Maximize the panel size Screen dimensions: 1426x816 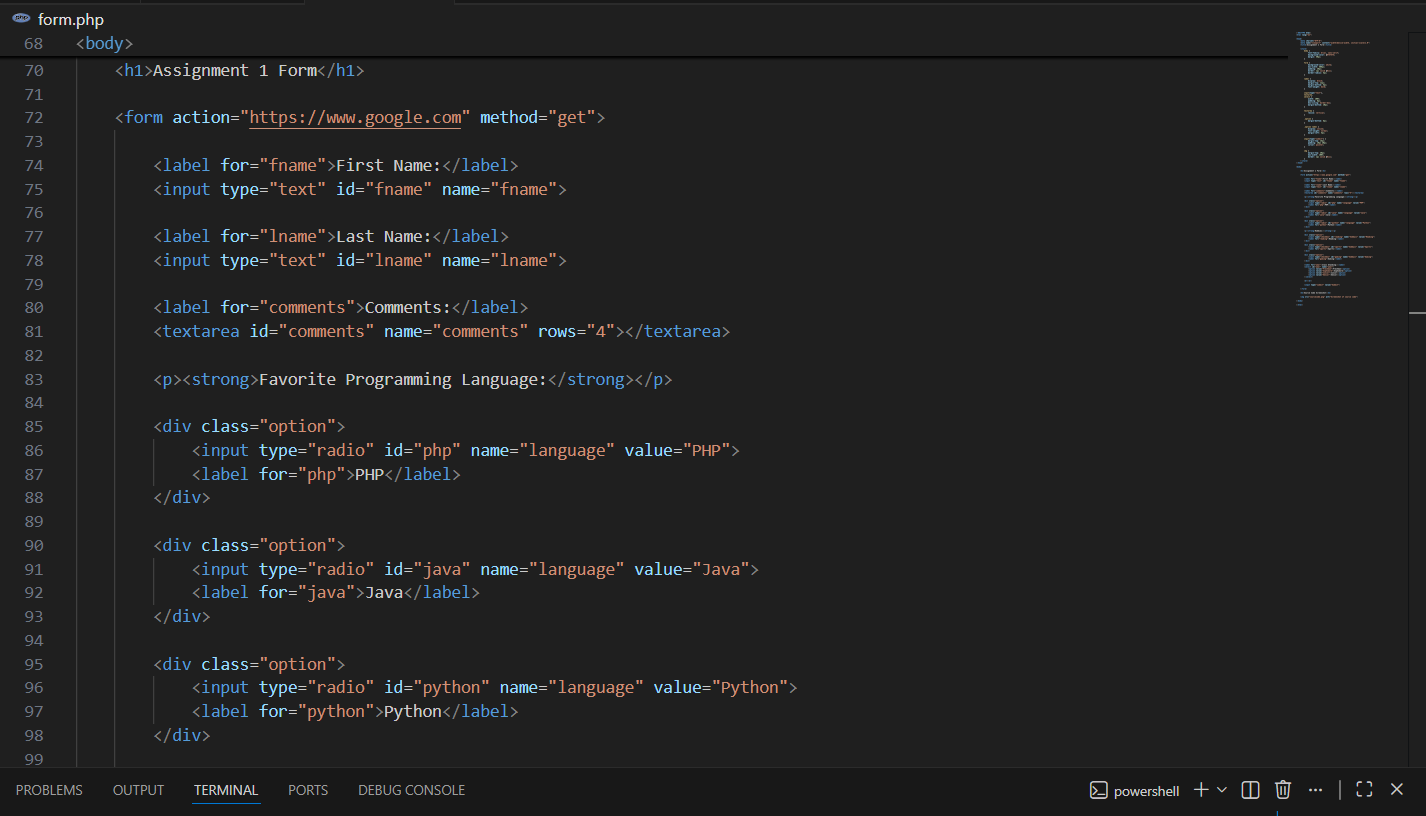tap(1364, 790)
